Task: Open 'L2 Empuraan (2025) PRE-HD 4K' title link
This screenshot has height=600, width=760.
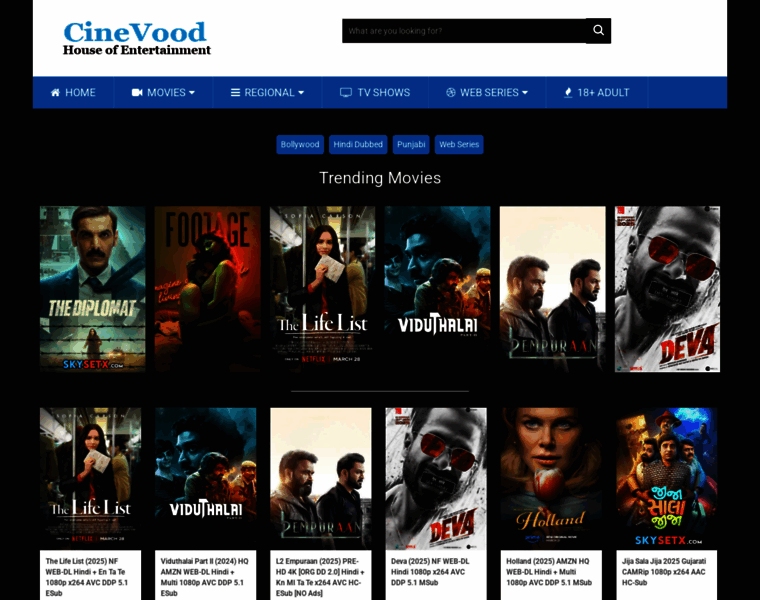Action: (x=320, y=577)
